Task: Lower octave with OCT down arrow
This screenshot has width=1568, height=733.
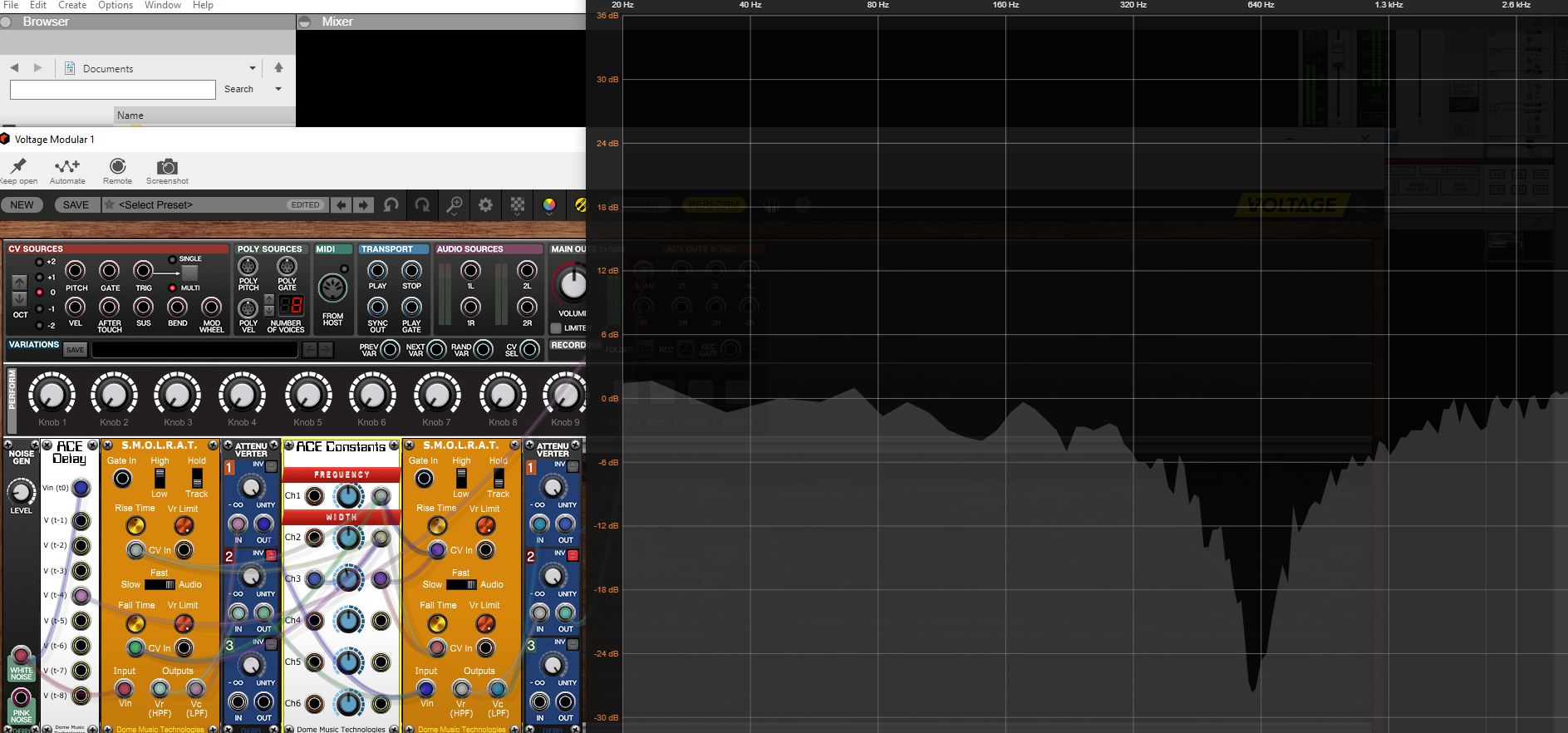Action: click(x=19, y=298)
